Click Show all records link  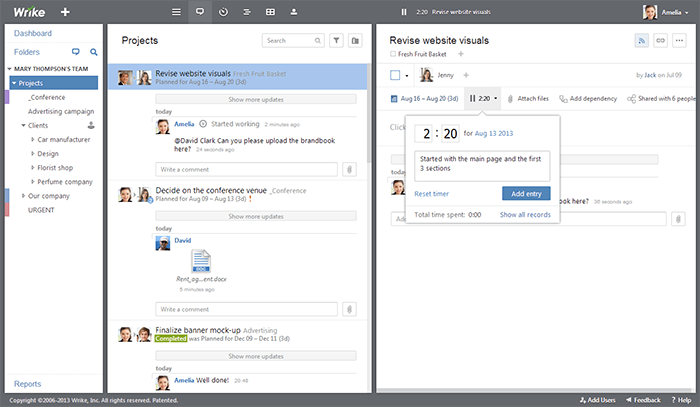pos(525,215)
